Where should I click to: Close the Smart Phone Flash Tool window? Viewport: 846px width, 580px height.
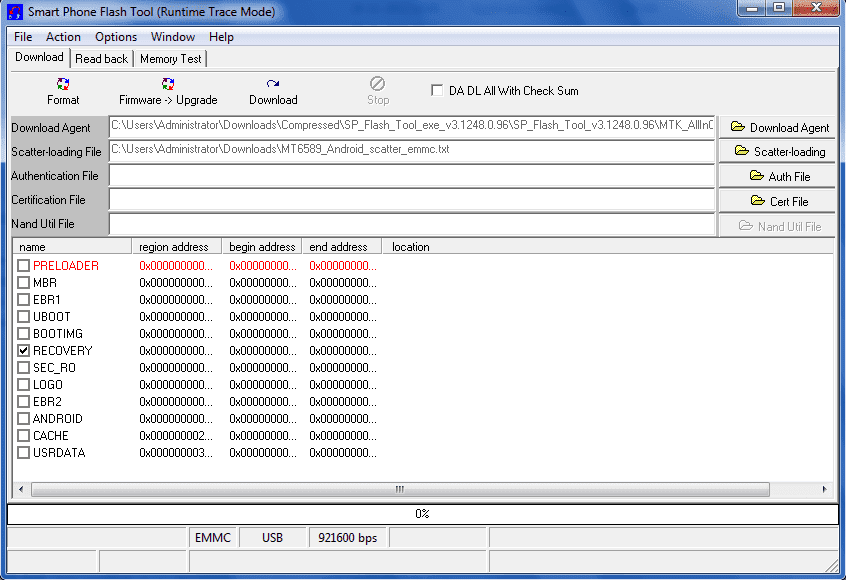click(x=816, y=8)
